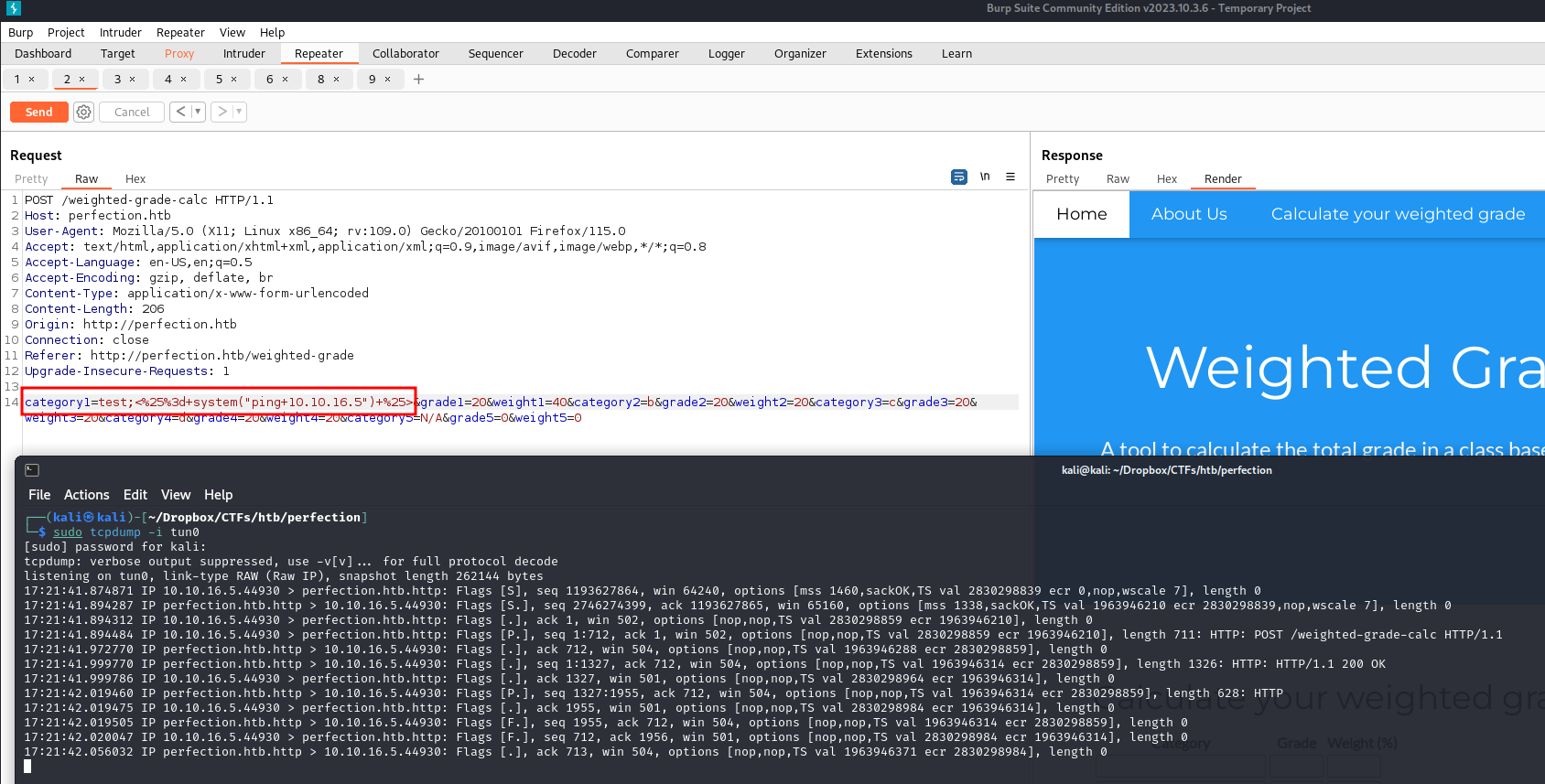Image resolution: width=1545 pixels, height=784 pixels.
Task: Click the Content-Length header line
Action: point(94,309)
